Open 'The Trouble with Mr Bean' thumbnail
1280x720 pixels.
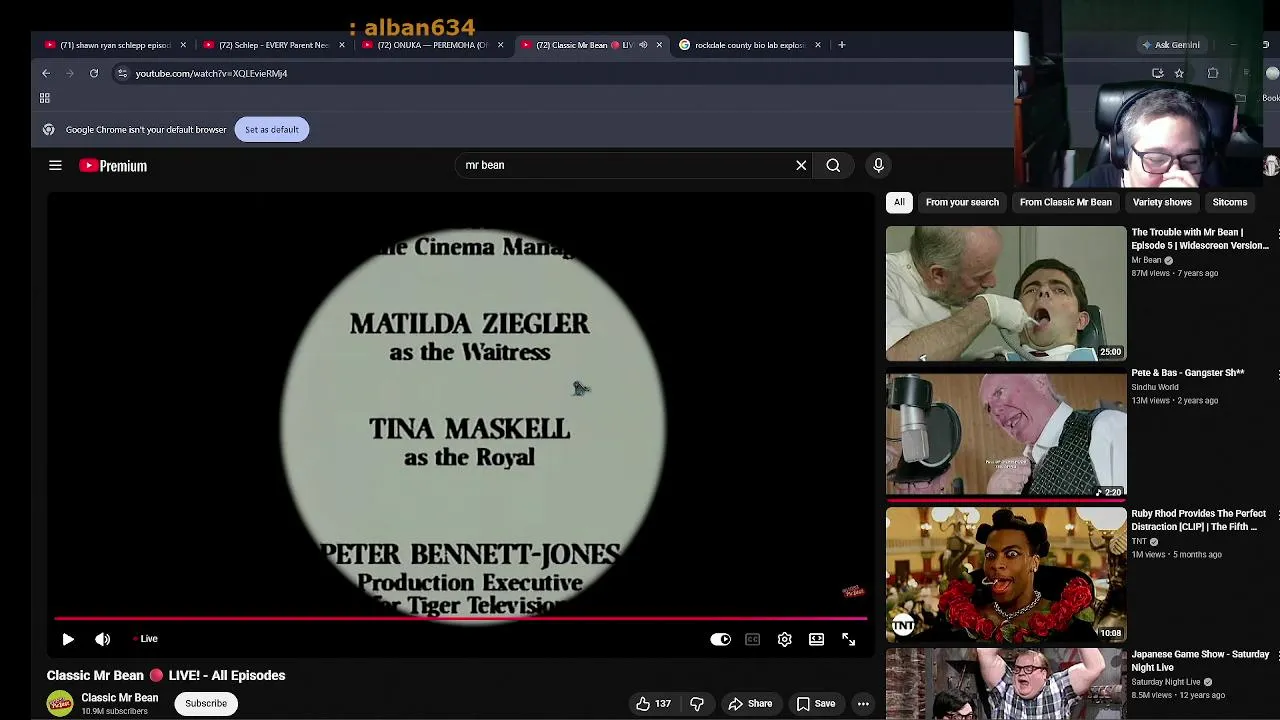1006,294
